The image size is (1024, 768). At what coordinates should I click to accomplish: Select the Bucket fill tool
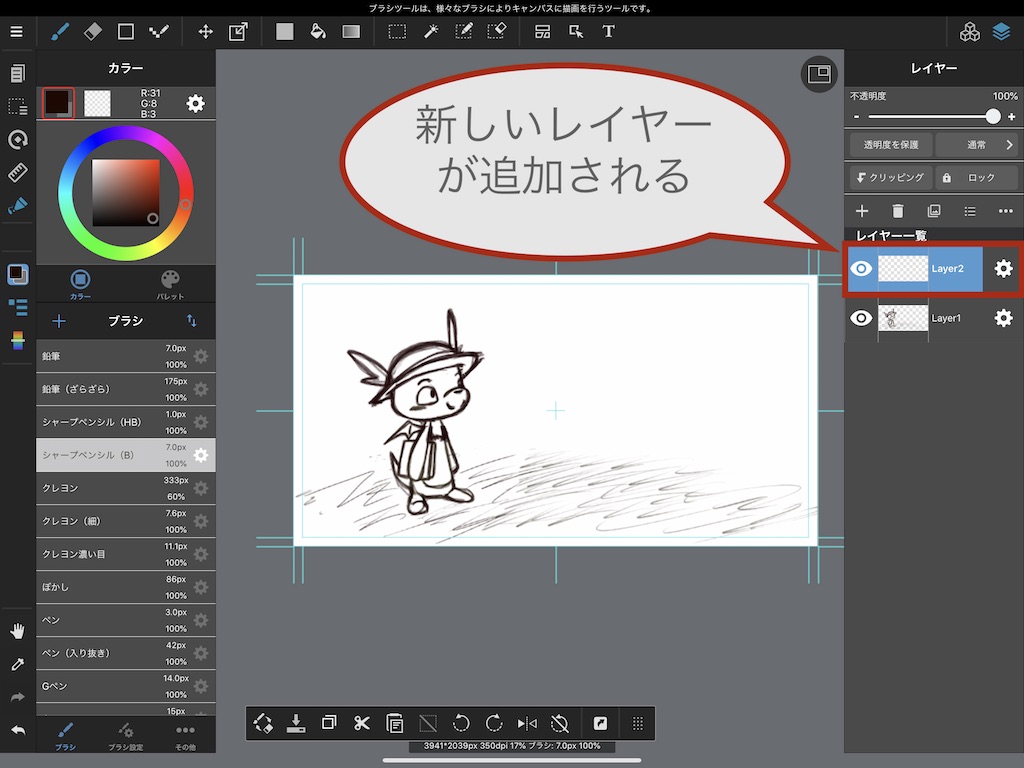point(318,31)
